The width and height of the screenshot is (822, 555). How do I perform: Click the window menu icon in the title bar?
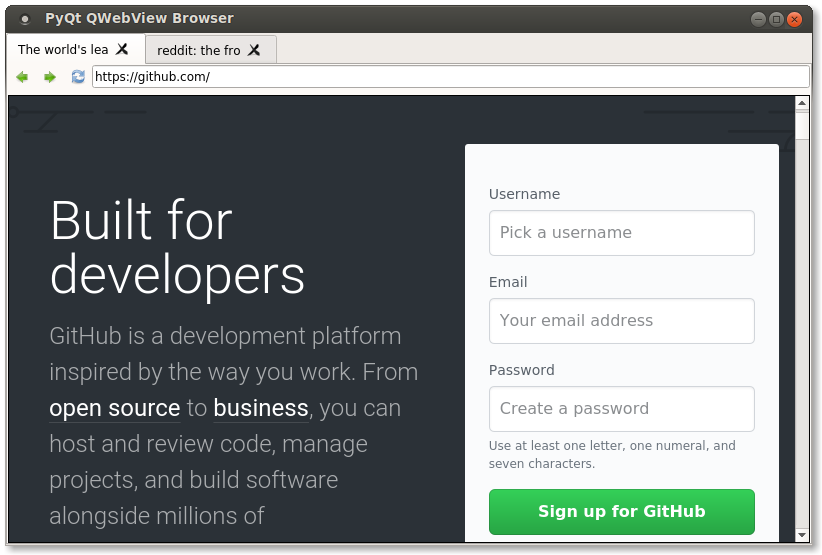tap(25, 19)
